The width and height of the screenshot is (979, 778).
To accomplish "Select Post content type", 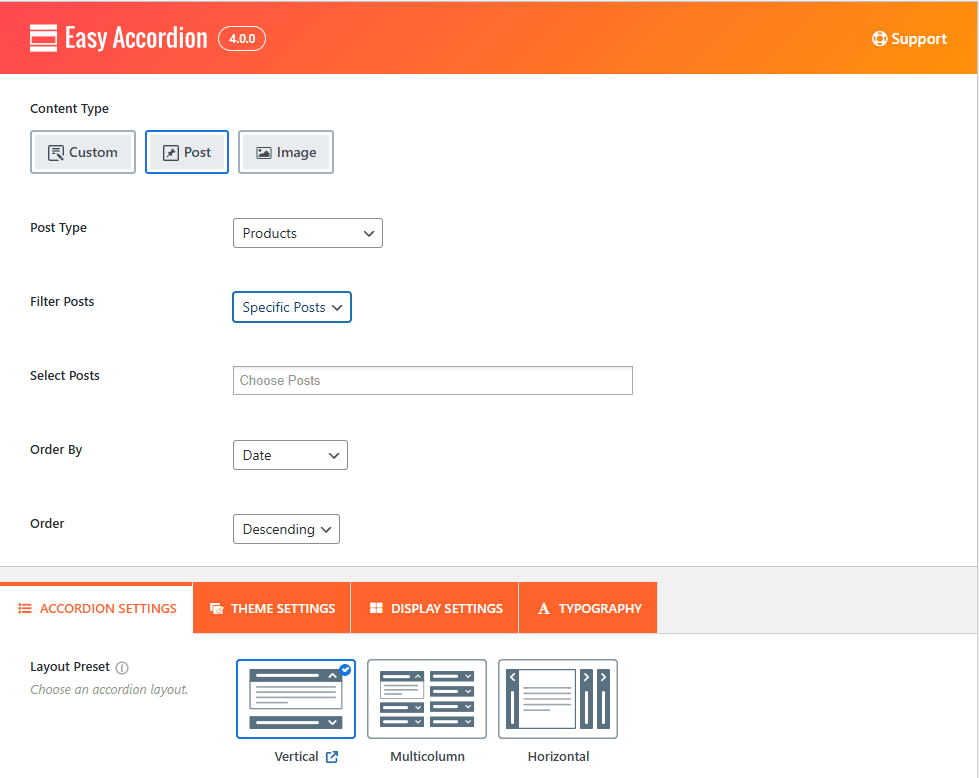I will point(187,152).
